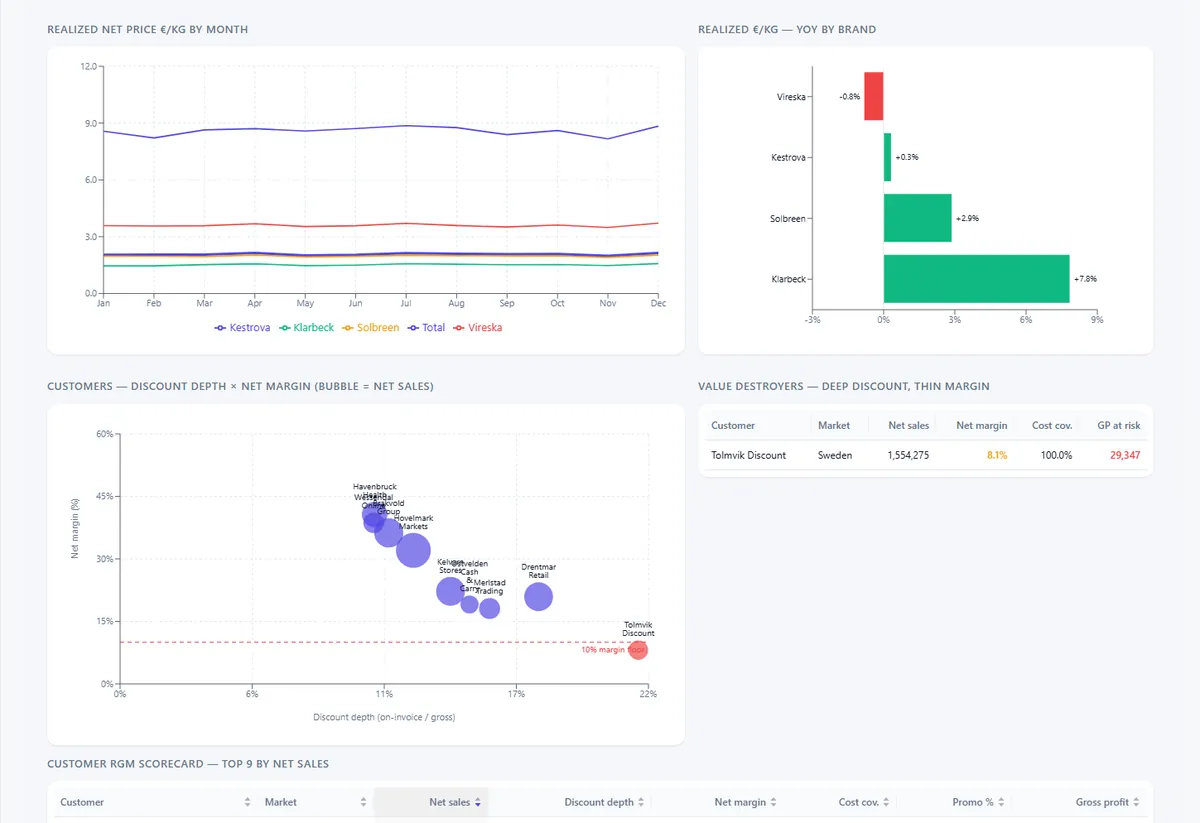Click the Kelvora Stores bubble

coord(451,591)
